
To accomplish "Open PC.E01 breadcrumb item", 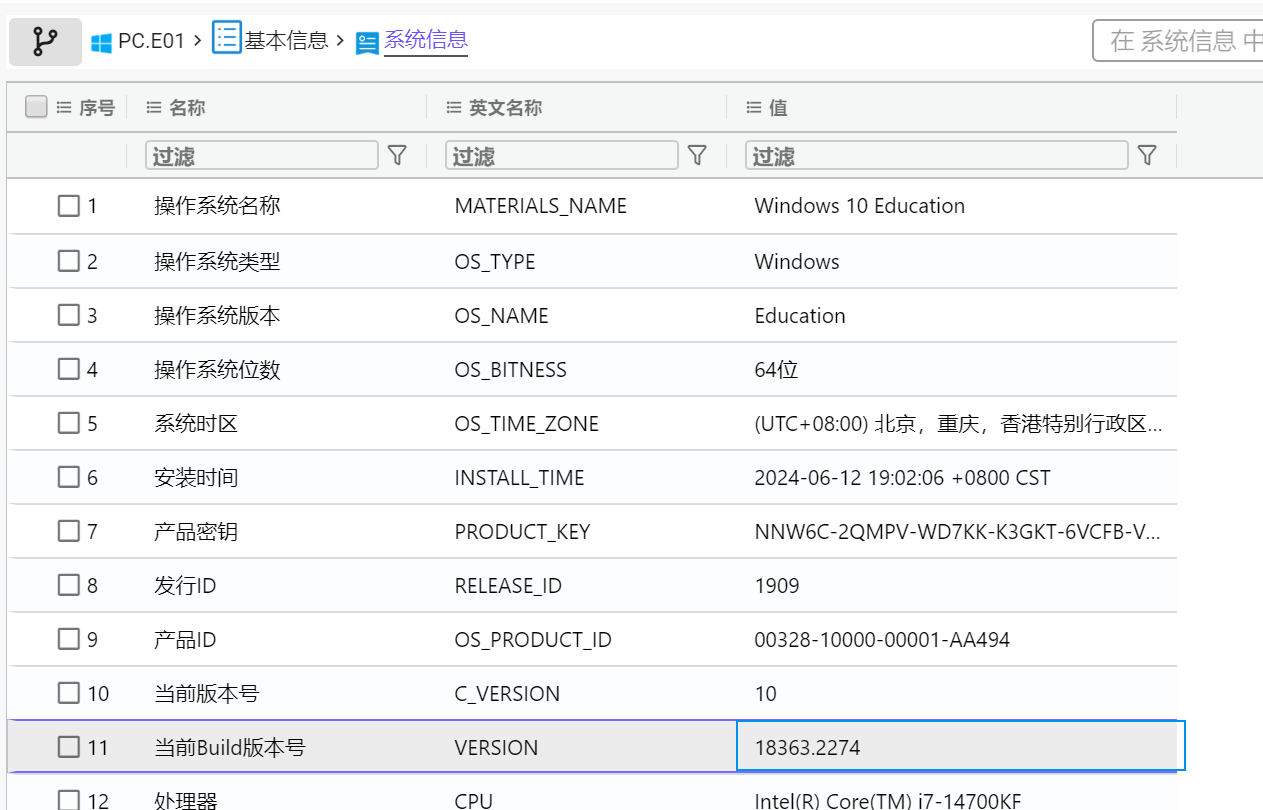I will (x=151, y=42).
